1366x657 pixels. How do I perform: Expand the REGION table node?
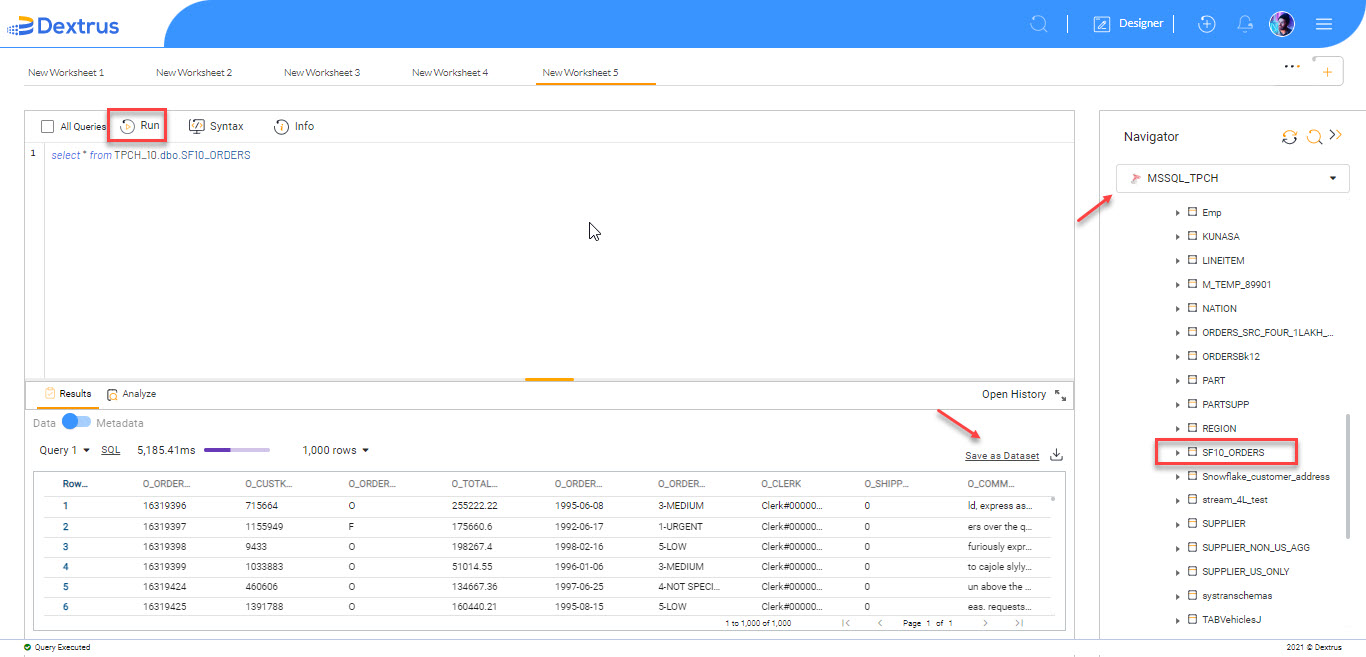[x=1178, y=429]
